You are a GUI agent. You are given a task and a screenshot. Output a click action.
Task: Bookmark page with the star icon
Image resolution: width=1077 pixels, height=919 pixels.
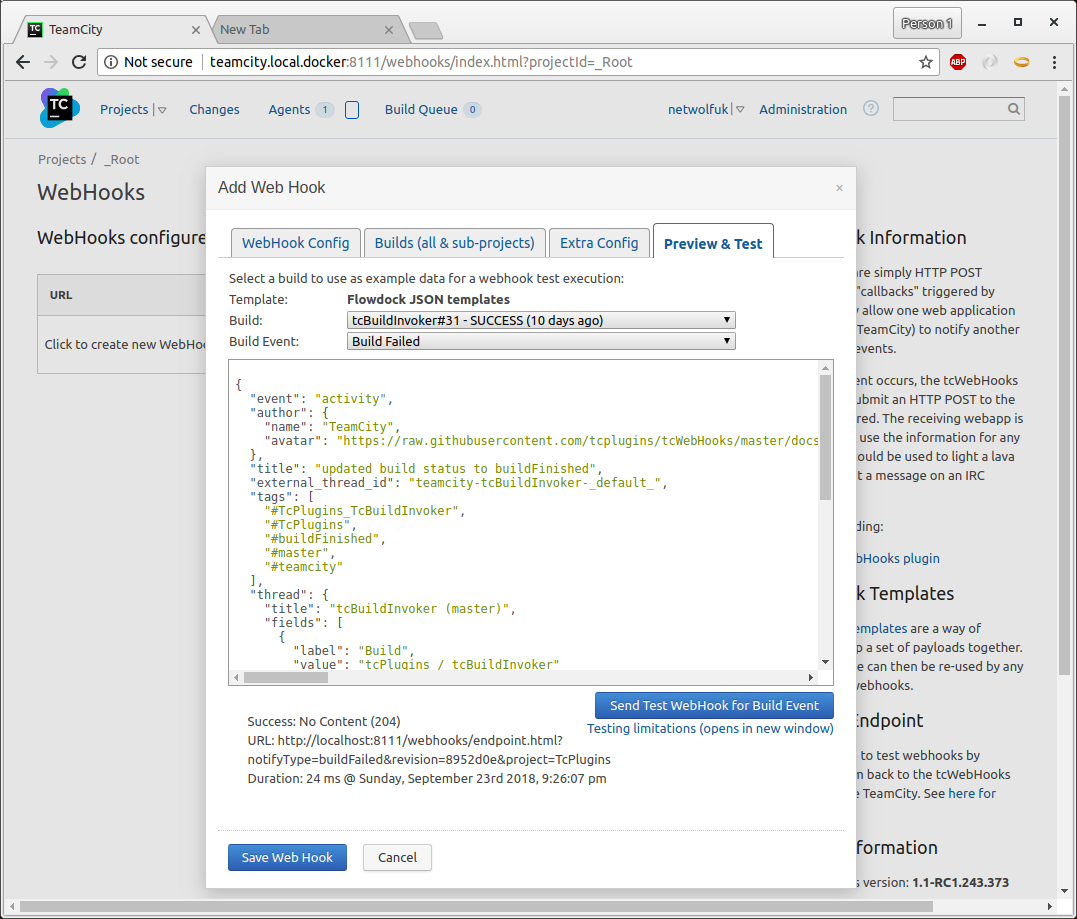point(926,62)
